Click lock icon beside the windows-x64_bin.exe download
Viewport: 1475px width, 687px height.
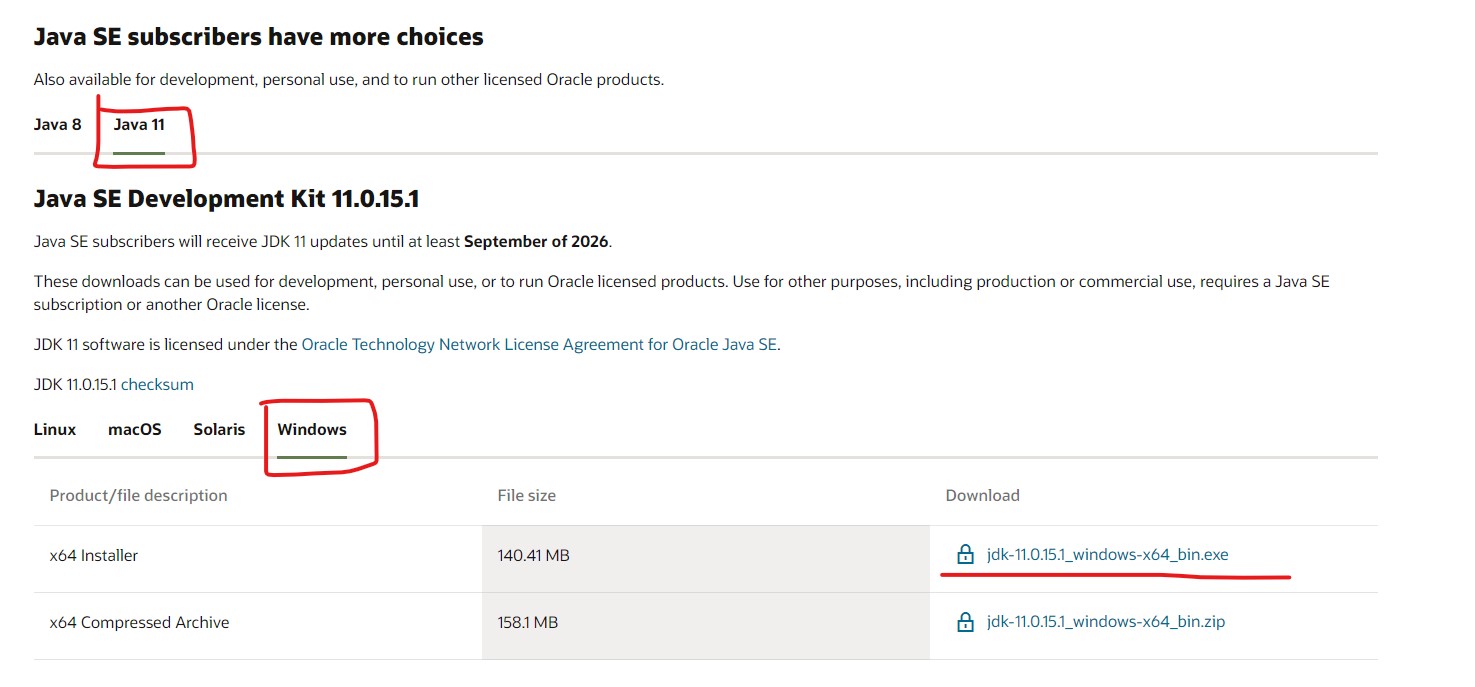pyautogui.click(x=965, y=554)
